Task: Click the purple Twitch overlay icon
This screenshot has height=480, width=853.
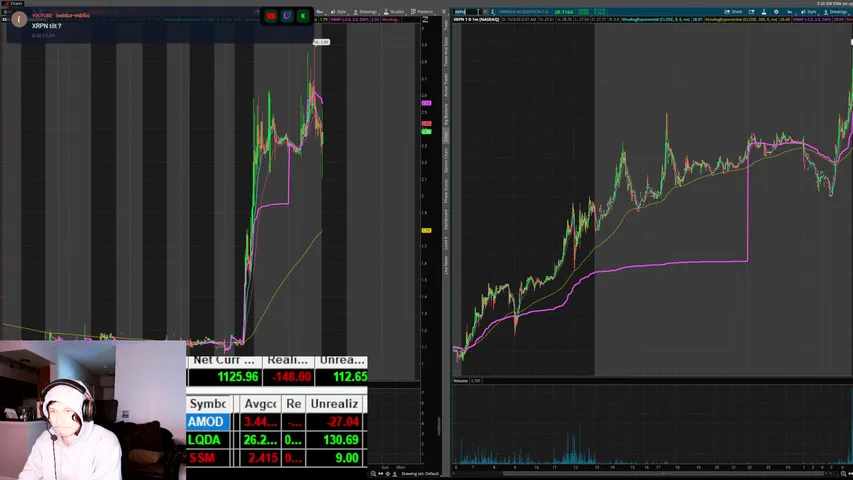Action: coord(287,16)
